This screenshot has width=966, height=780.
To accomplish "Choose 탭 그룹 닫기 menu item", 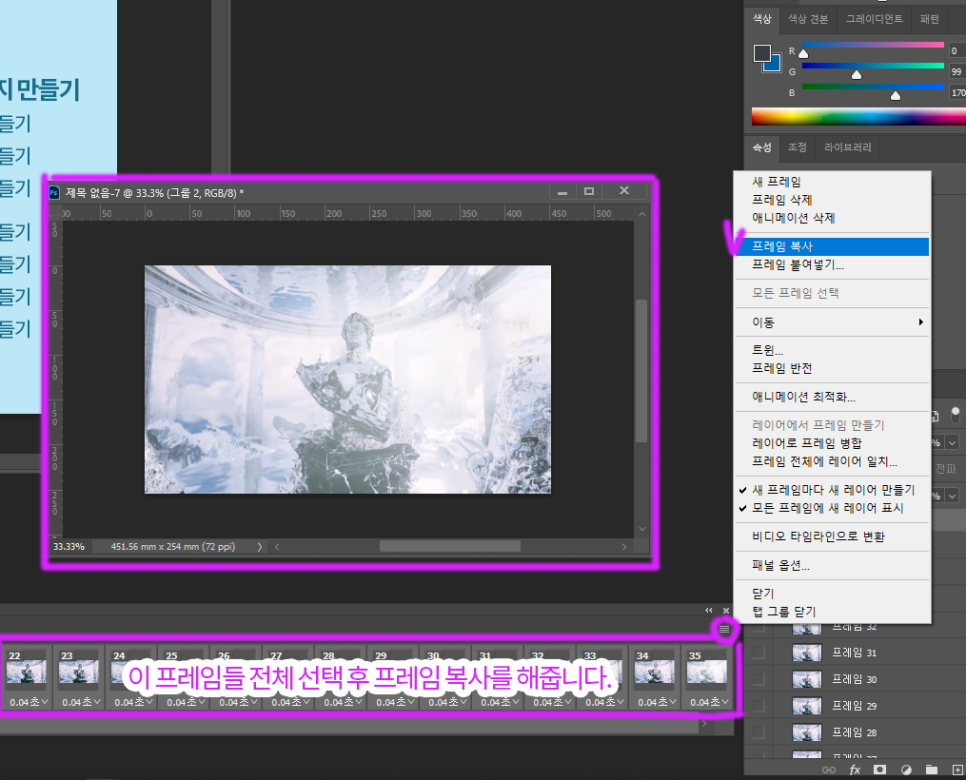I will pyautogui.click(x=832, y=612).
